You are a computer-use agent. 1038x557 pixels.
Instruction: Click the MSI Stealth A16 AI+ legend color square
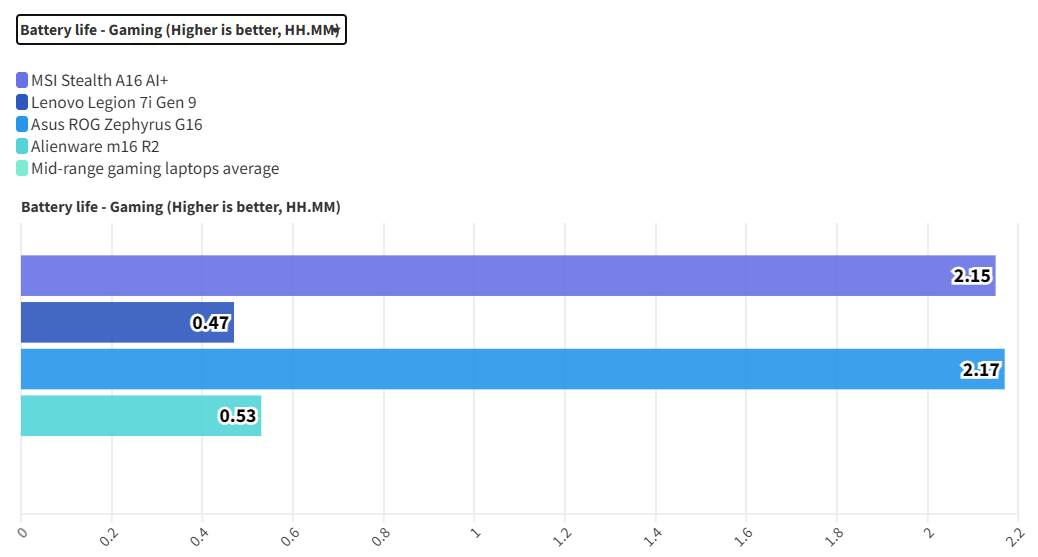(22, 80)
